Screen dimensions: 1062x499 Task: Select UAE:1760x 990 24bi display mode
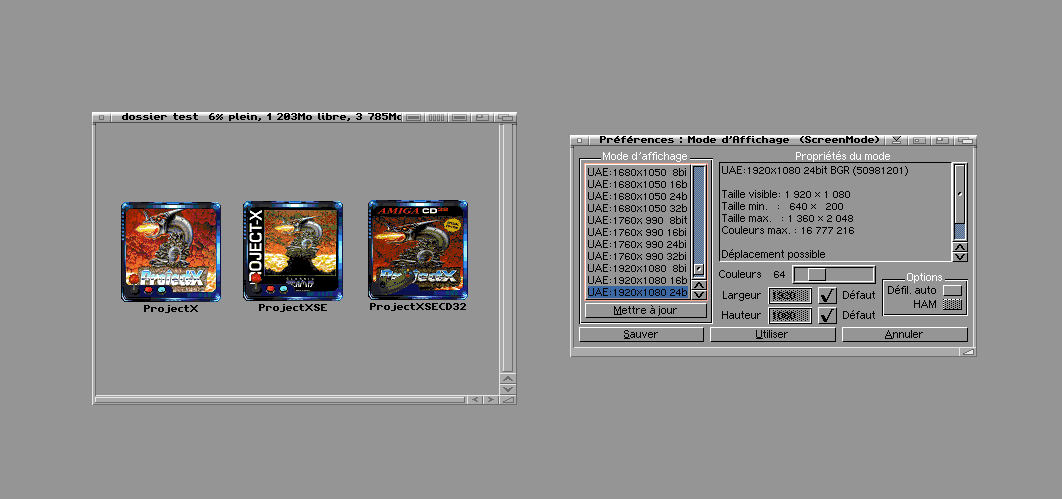(x=637, y=244)
